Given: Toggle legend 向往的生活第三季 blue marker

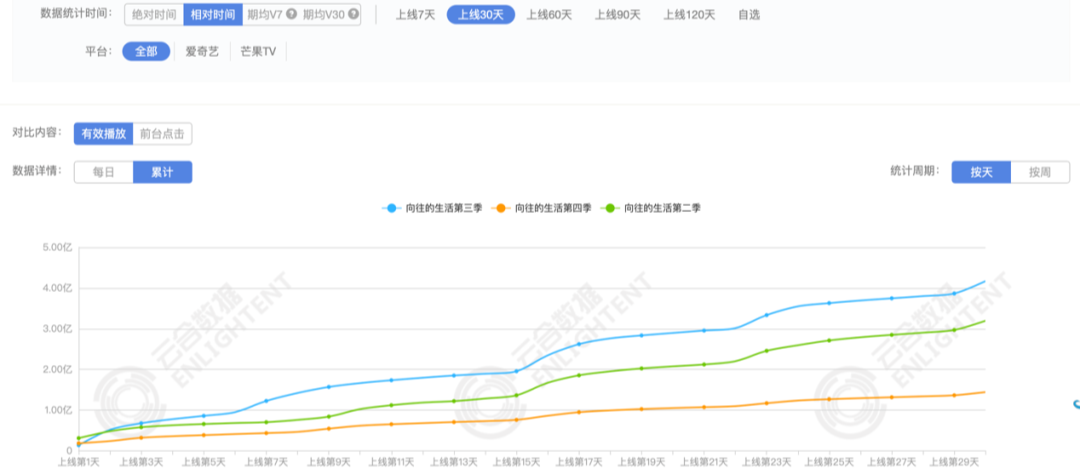Looking at the screenshot, I should pyautogui.click(x=392, y=208).
